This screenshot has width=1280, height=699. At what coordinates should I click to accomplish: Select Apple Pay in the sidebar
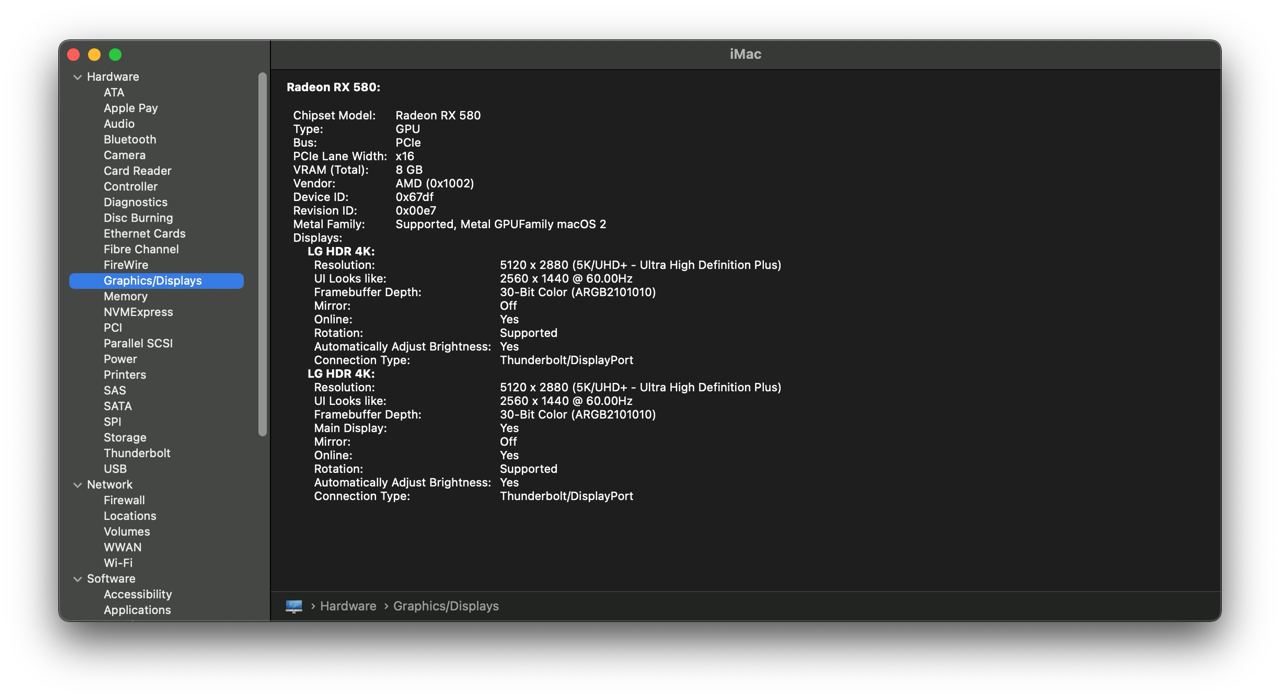(x=131, y=108)
